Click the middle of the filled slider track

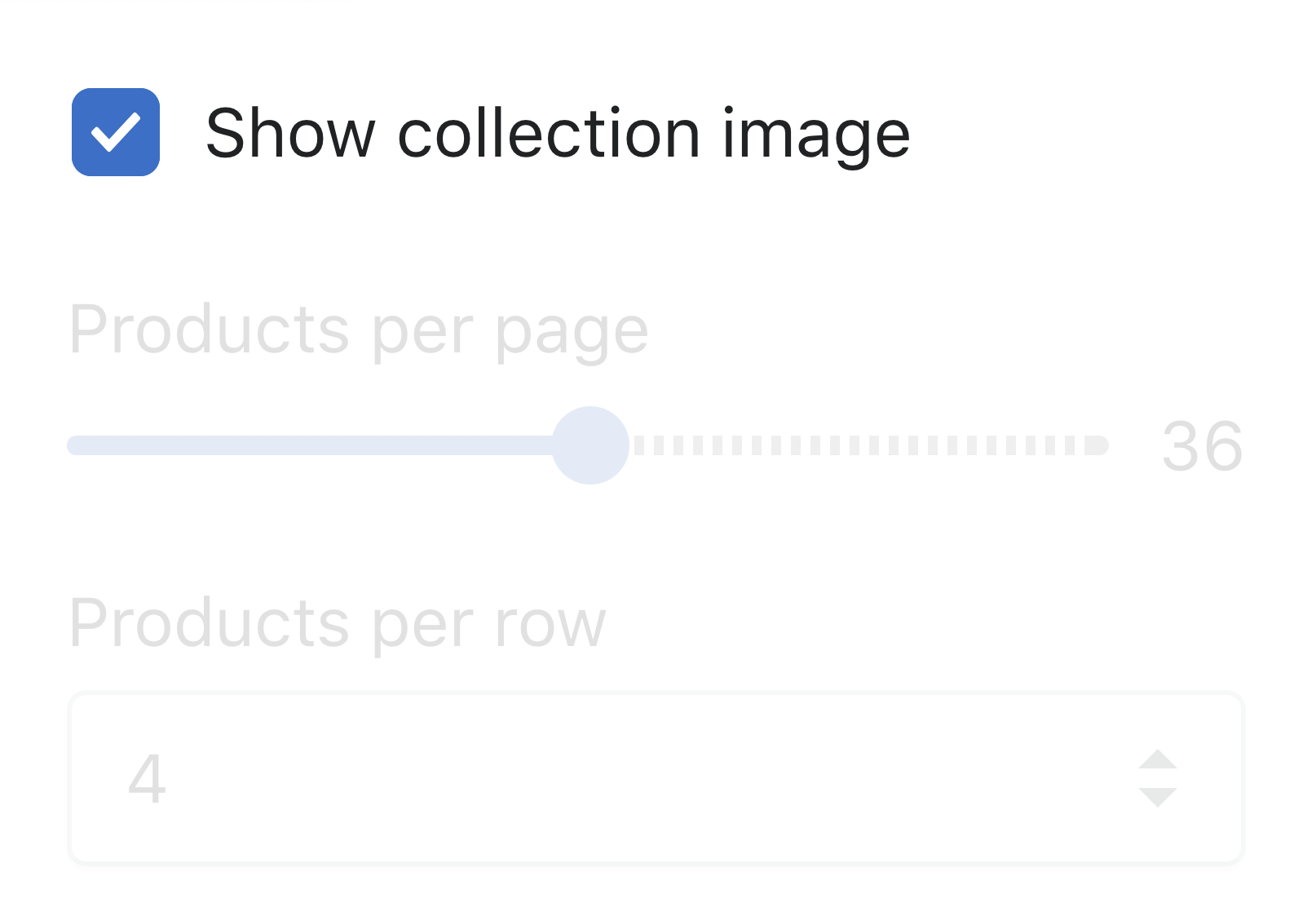click(x=310, y=445)
